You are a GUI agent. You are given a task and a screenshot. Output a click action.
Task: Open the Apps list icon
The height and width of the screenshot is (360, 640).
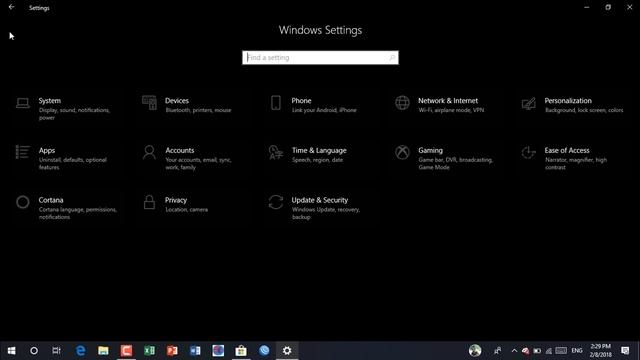click(x=22, y=152)
